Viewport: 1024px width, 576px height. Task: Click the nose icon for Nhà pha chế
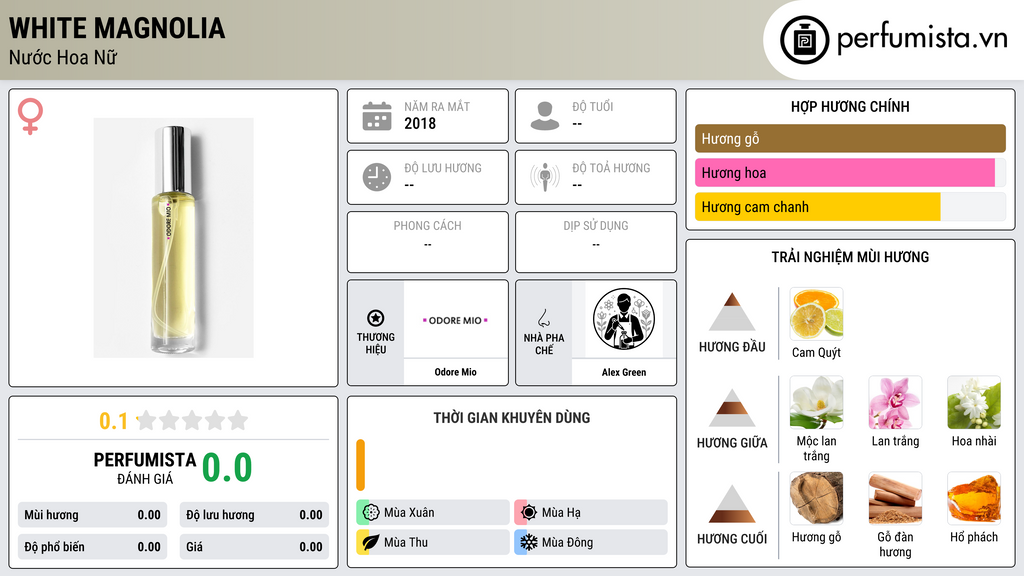tap(543, 318)
